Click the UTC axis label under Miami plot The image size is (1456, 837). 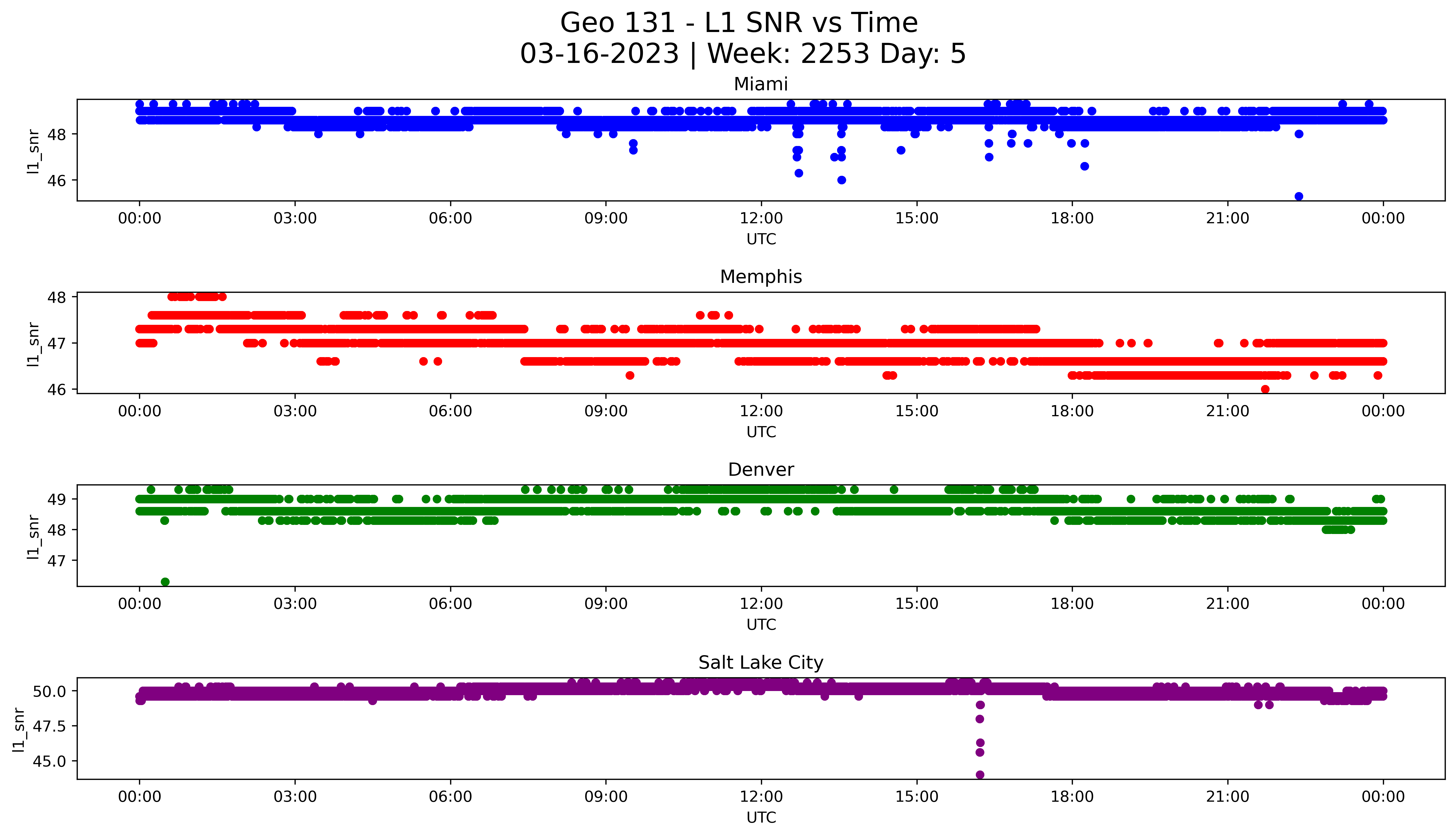point(761,239)
